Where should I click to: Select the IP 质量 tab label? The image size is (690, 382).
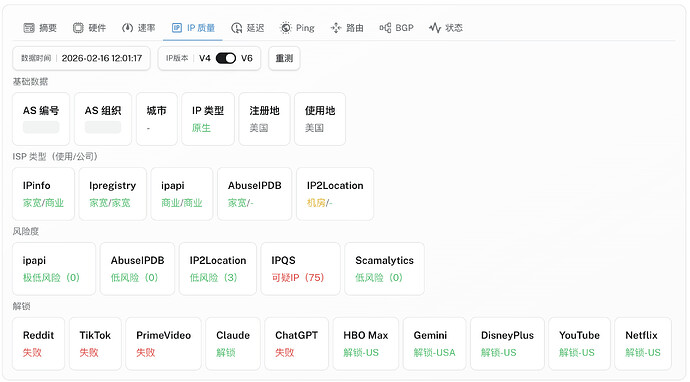point(201,28)
